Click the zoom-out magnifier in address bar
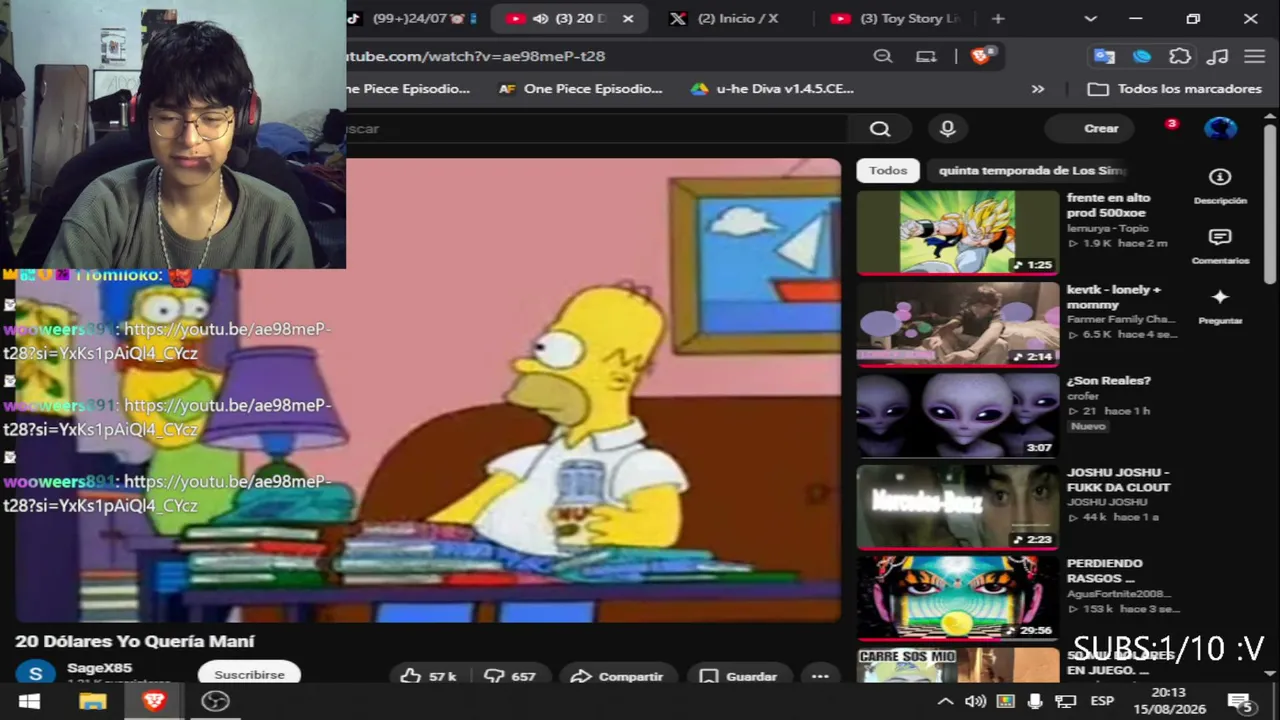The height and width of the screenshot is (720, 1280). pos(883,56)
